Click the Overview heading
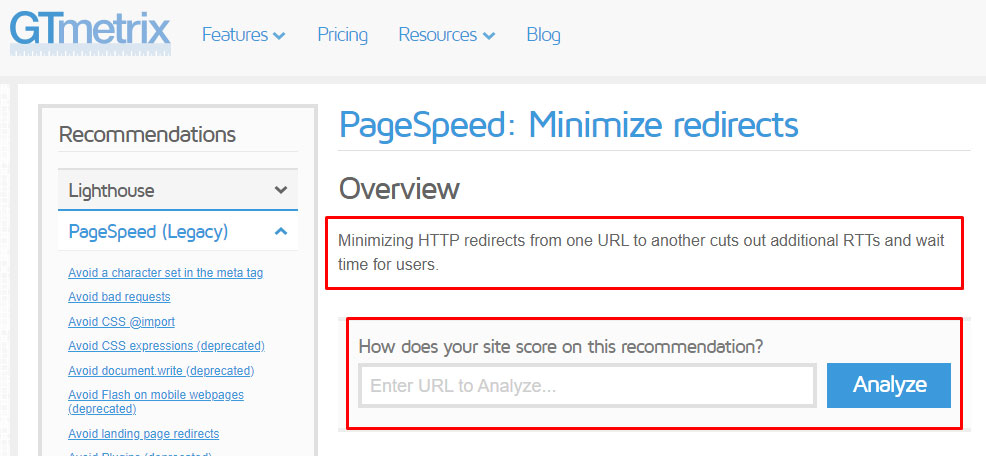Screen dimensions: 986x456 [399, 189]
